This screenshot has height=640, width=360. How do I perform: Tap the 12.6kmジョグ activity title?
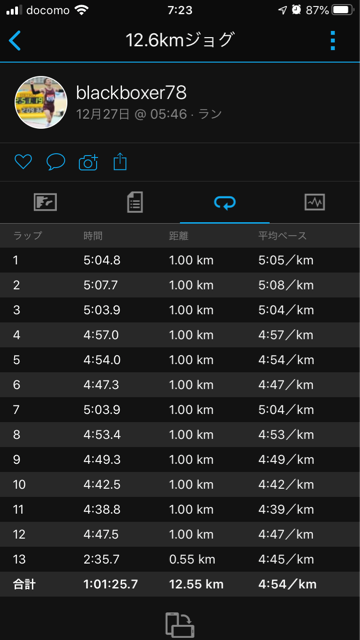(x=180, y=40)
